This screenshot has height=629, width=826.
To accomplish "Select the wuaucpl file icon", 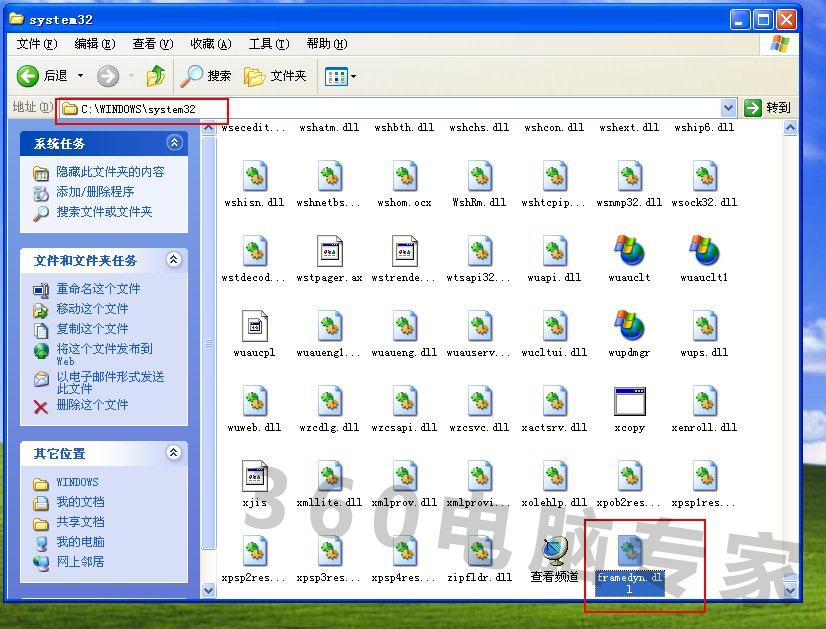I will click(254, 326).
